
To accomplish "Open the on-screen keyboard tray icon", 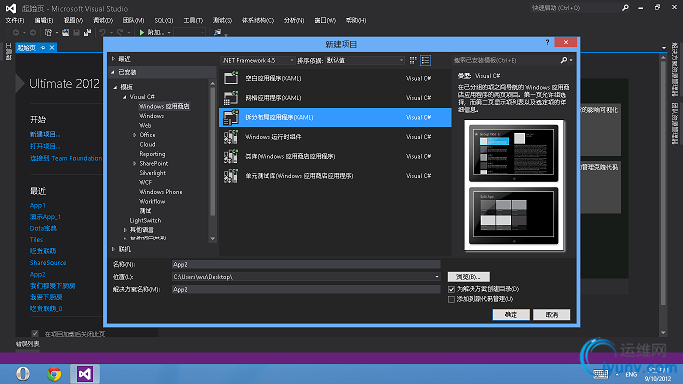I will tap(601, 374).
